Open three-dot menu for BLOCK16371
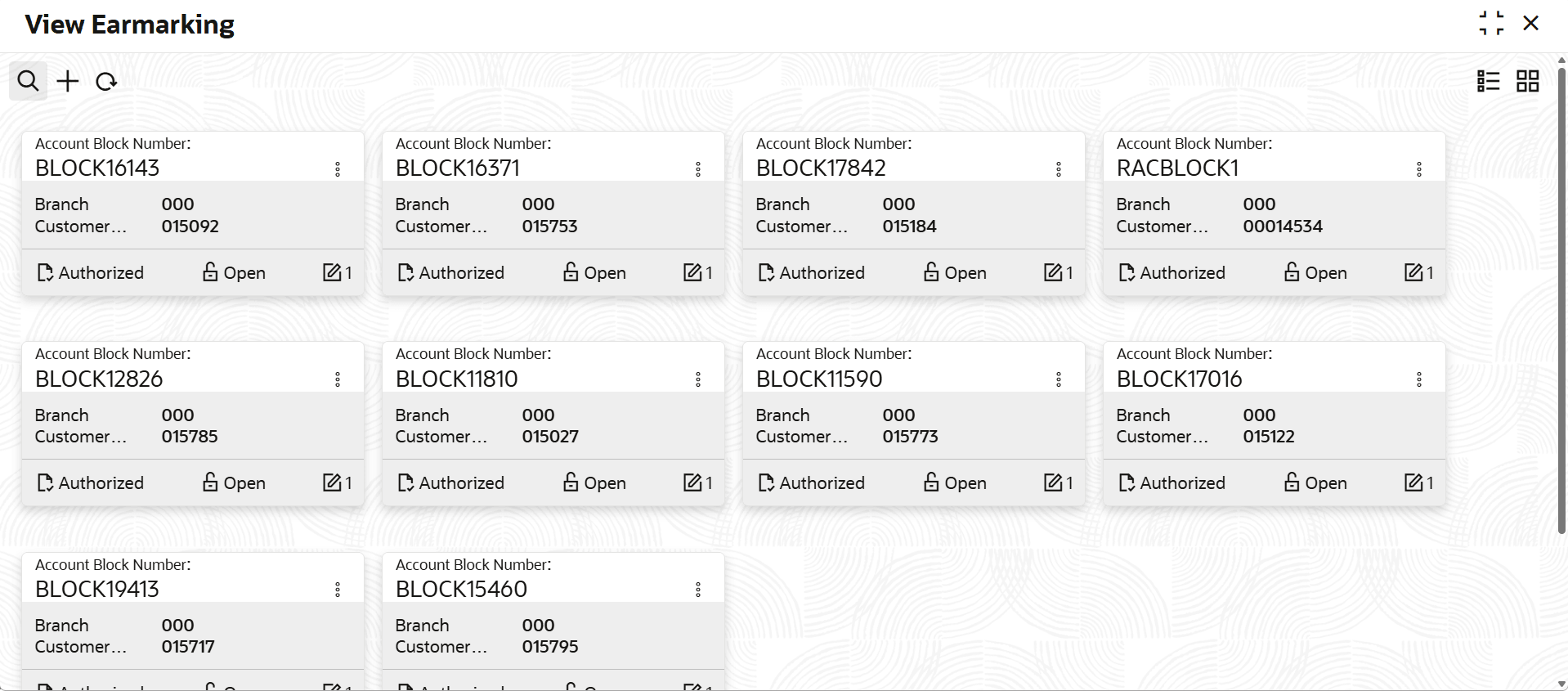Image resolution: width=1568 pixels, height=691 pixels. pos(698,169)
